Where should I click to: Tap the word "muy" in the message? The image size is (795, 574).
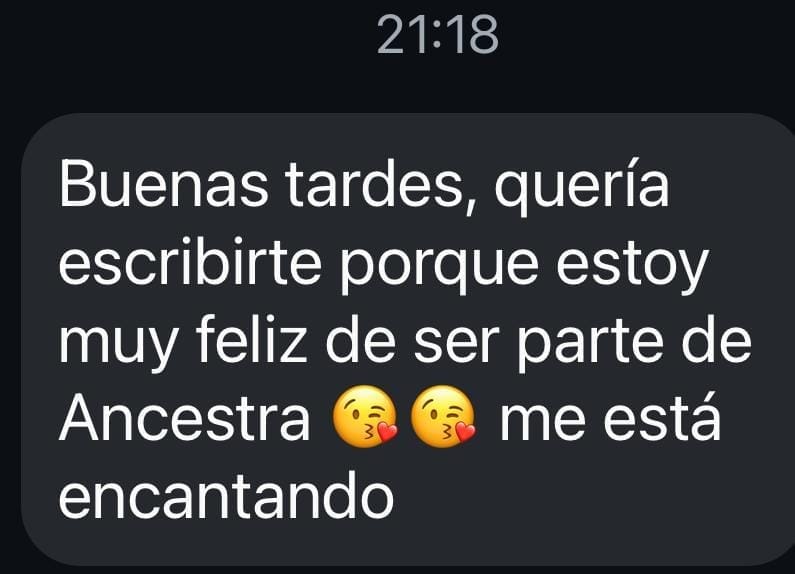point(119,347)
